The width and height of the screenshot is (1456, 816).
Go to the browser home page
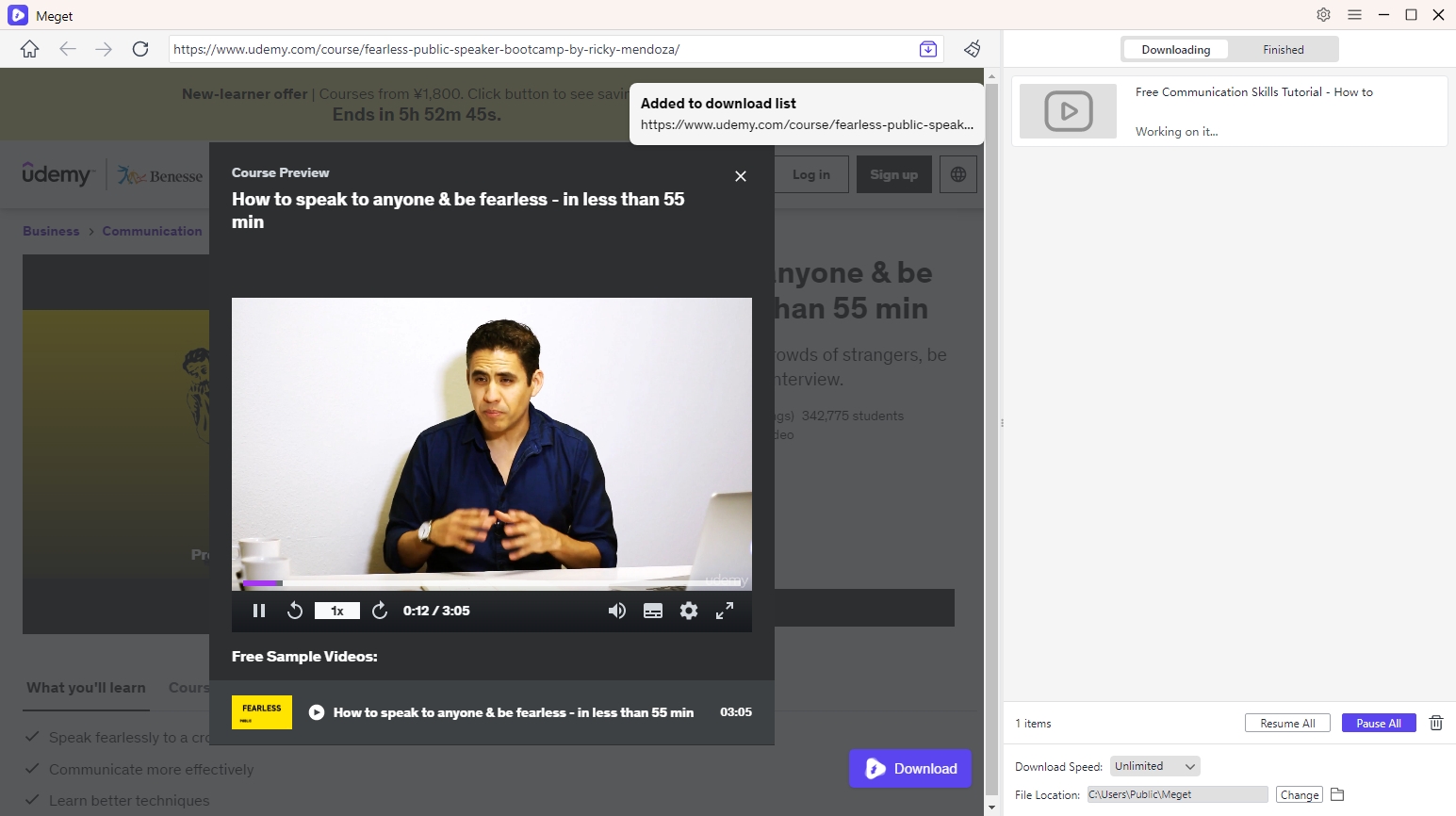click(x=30, y=49)
